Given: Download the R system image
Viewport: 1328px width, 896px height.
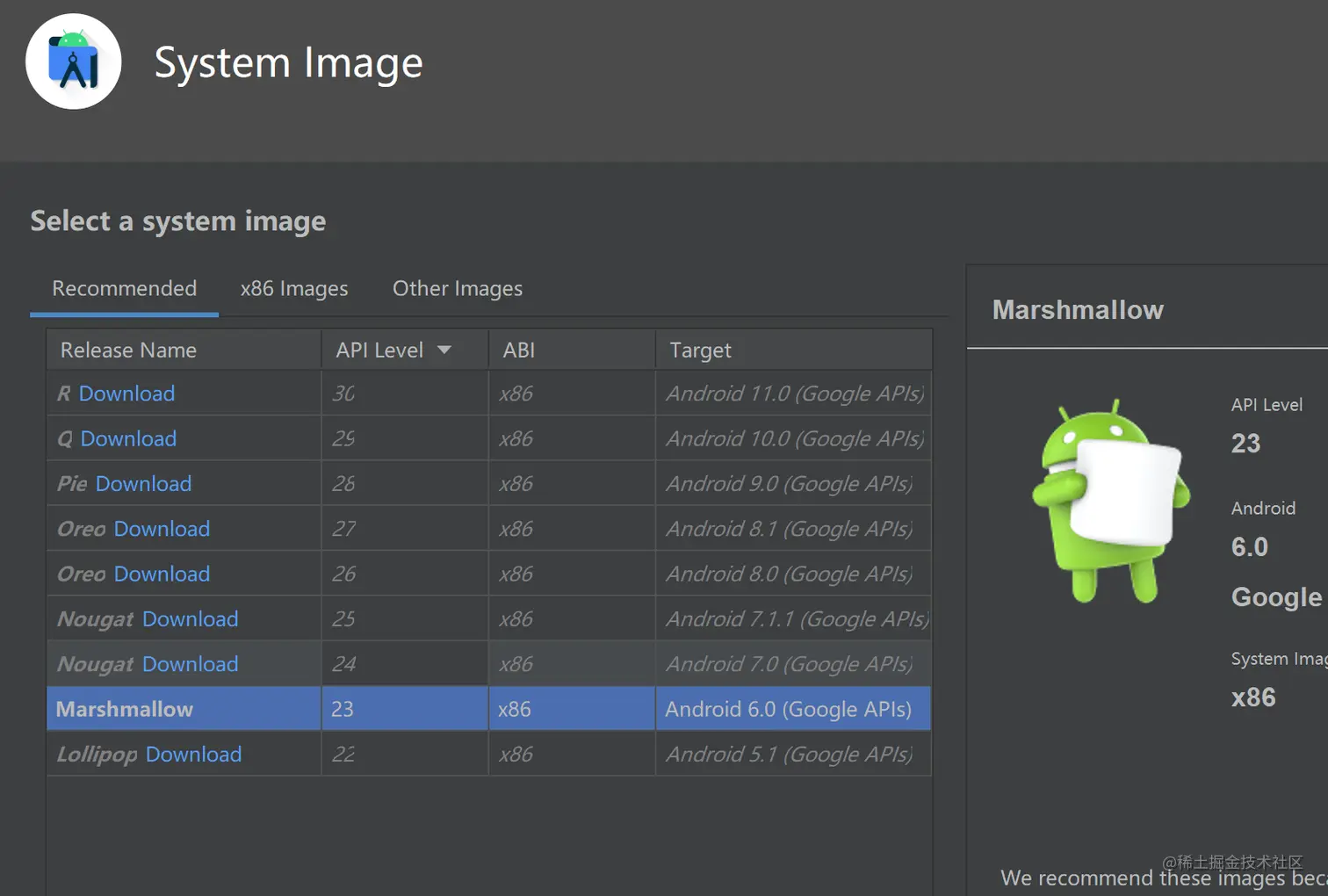Looking at the screenshot, I should pyautogui.click(x=126, y=394).
